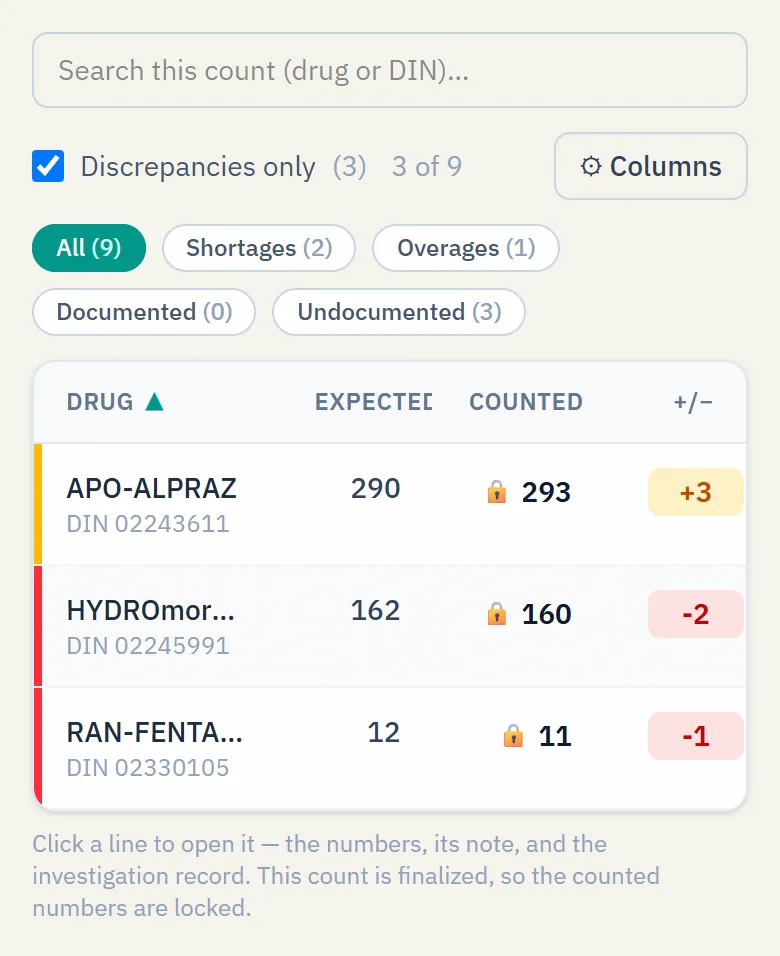
Task: Click expected value 162
Action: click(x=376, y=610)
